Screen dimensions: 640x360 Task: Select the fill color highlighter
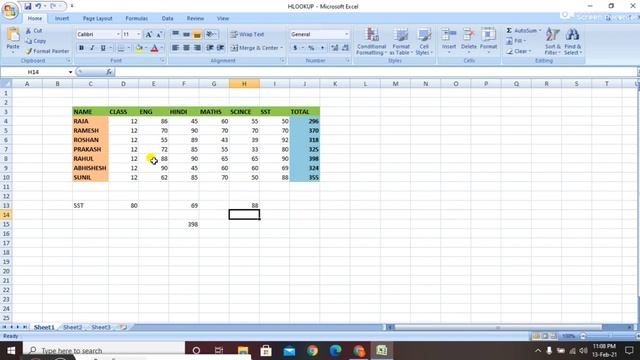click(x=139, y=48)
